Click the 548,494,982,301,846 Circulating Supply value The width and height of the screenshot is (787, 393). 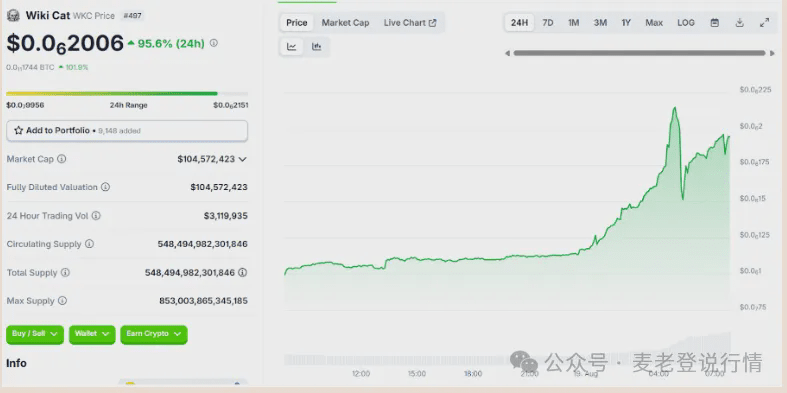point(202,244)
